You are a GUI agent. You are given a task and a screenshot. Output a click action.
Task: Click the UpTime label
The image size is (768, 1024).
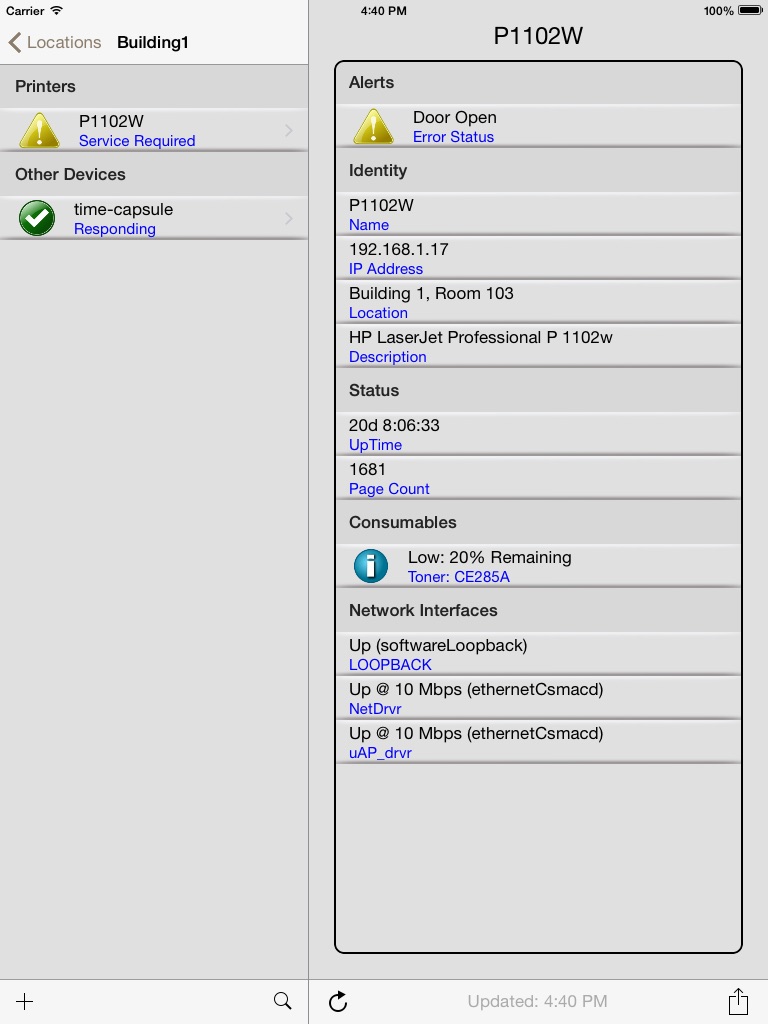376,445
